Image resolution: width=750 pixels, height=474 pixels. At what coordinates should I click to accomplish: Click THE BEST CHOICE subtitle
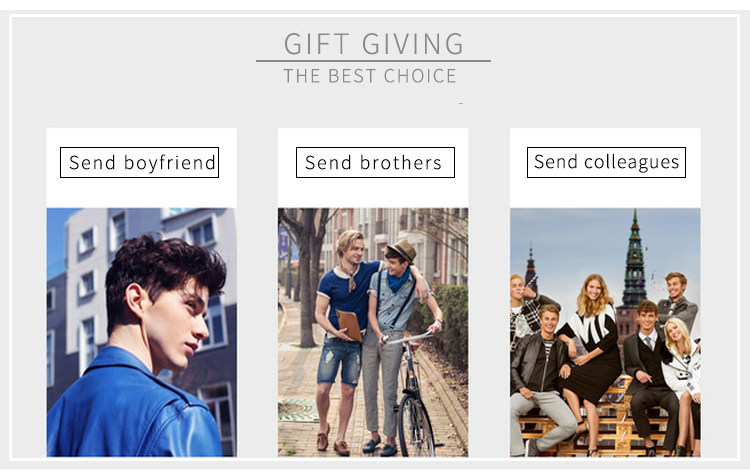pos(370,76)
